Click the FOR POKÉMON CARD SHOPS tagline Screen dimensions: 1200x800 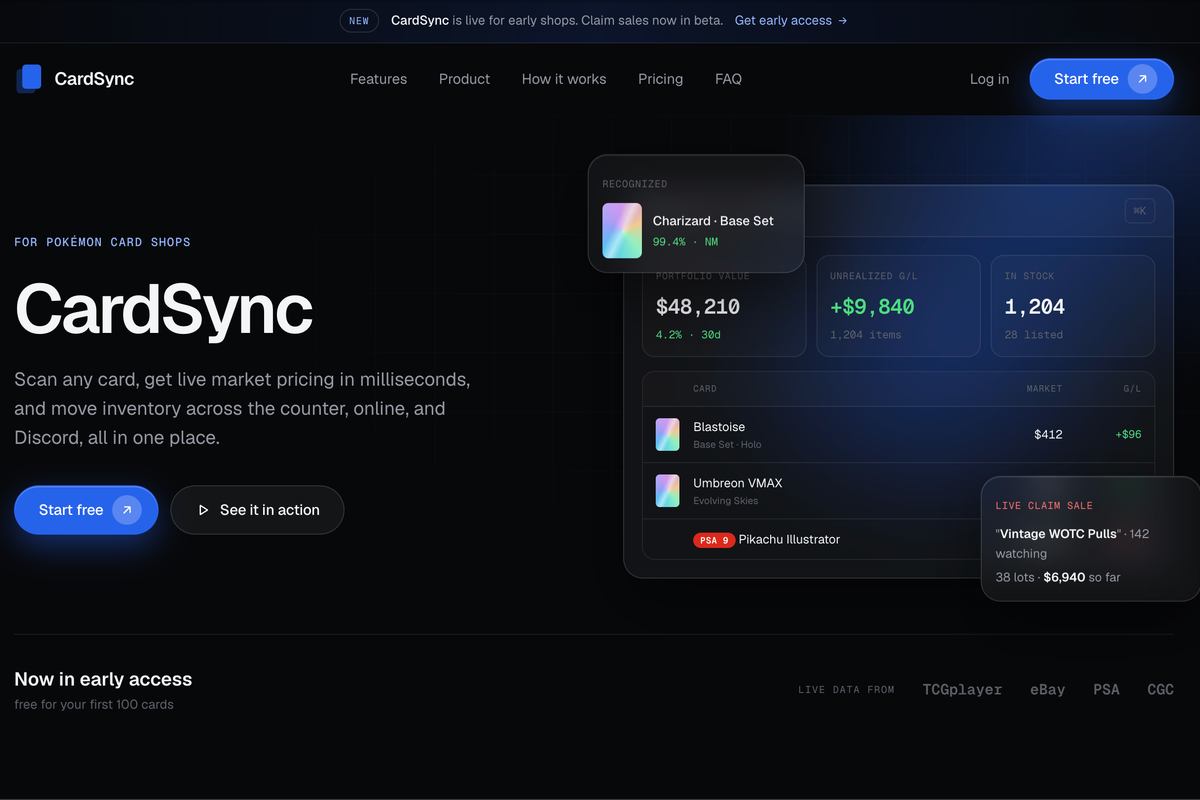102,242
